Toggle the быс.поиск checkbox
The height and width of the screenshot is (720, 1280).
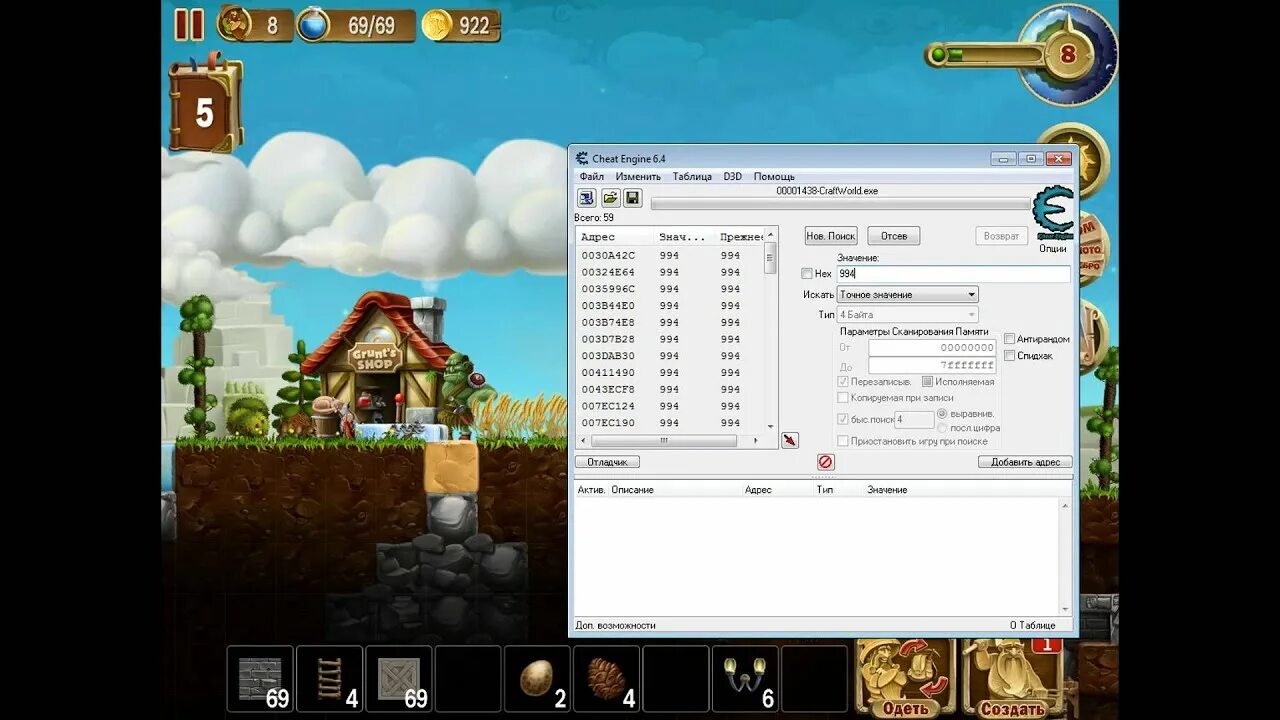(843, 420)
